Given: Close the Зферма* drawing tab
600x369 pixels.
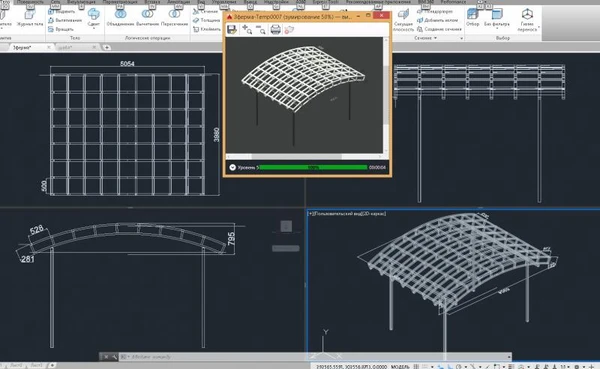Looking at the screenshot, I should point(49,47).
